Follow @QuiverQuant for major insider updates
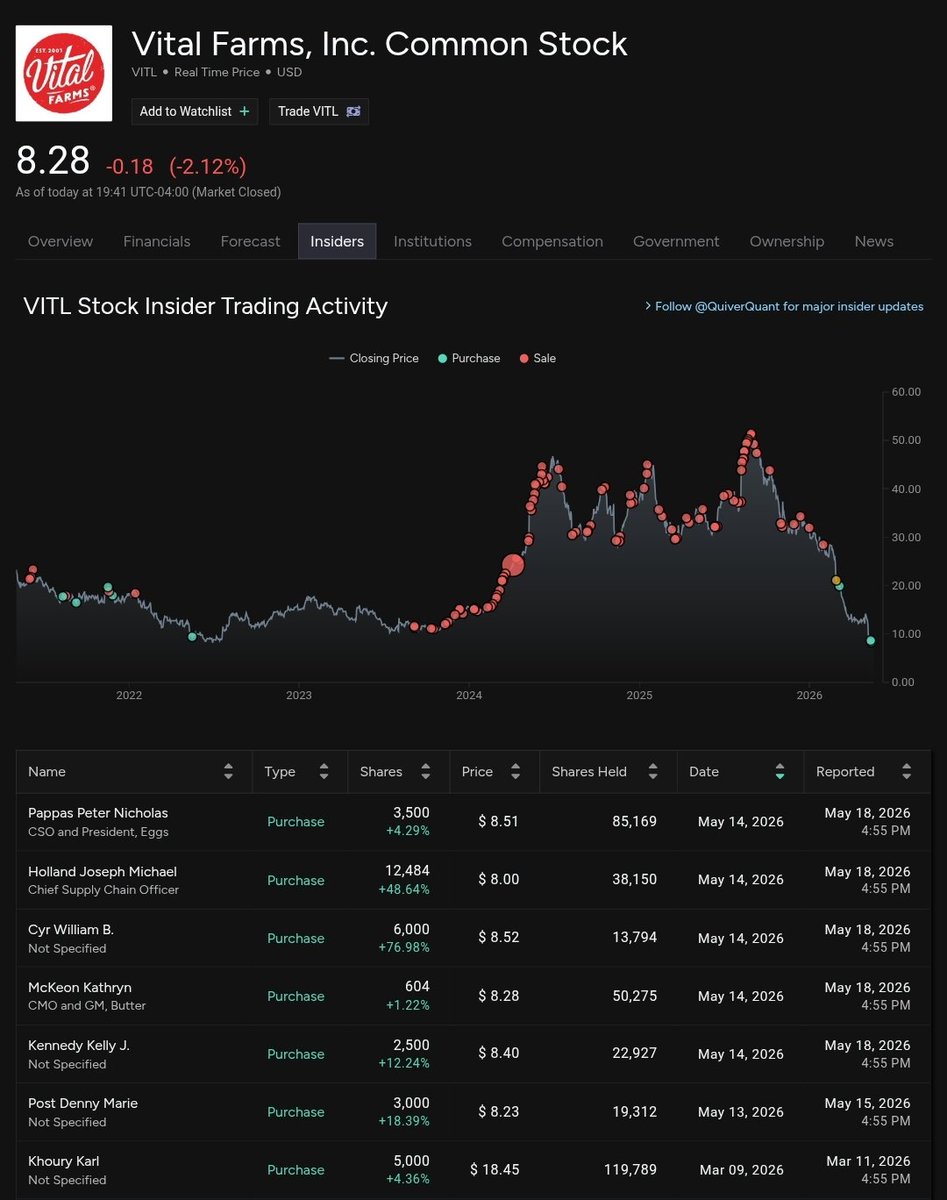 [x=784, y=306]
